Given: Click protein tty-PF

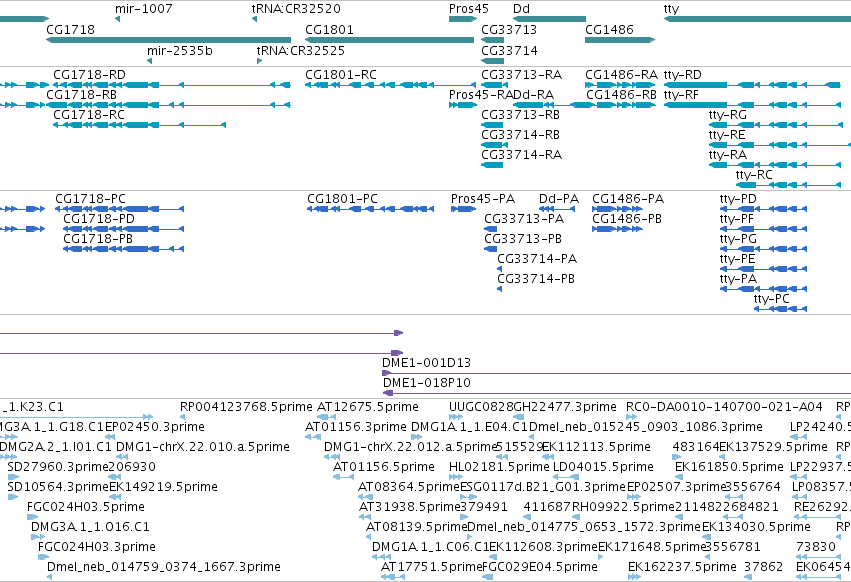Looking at the screenshot, I should pos(764,229).
